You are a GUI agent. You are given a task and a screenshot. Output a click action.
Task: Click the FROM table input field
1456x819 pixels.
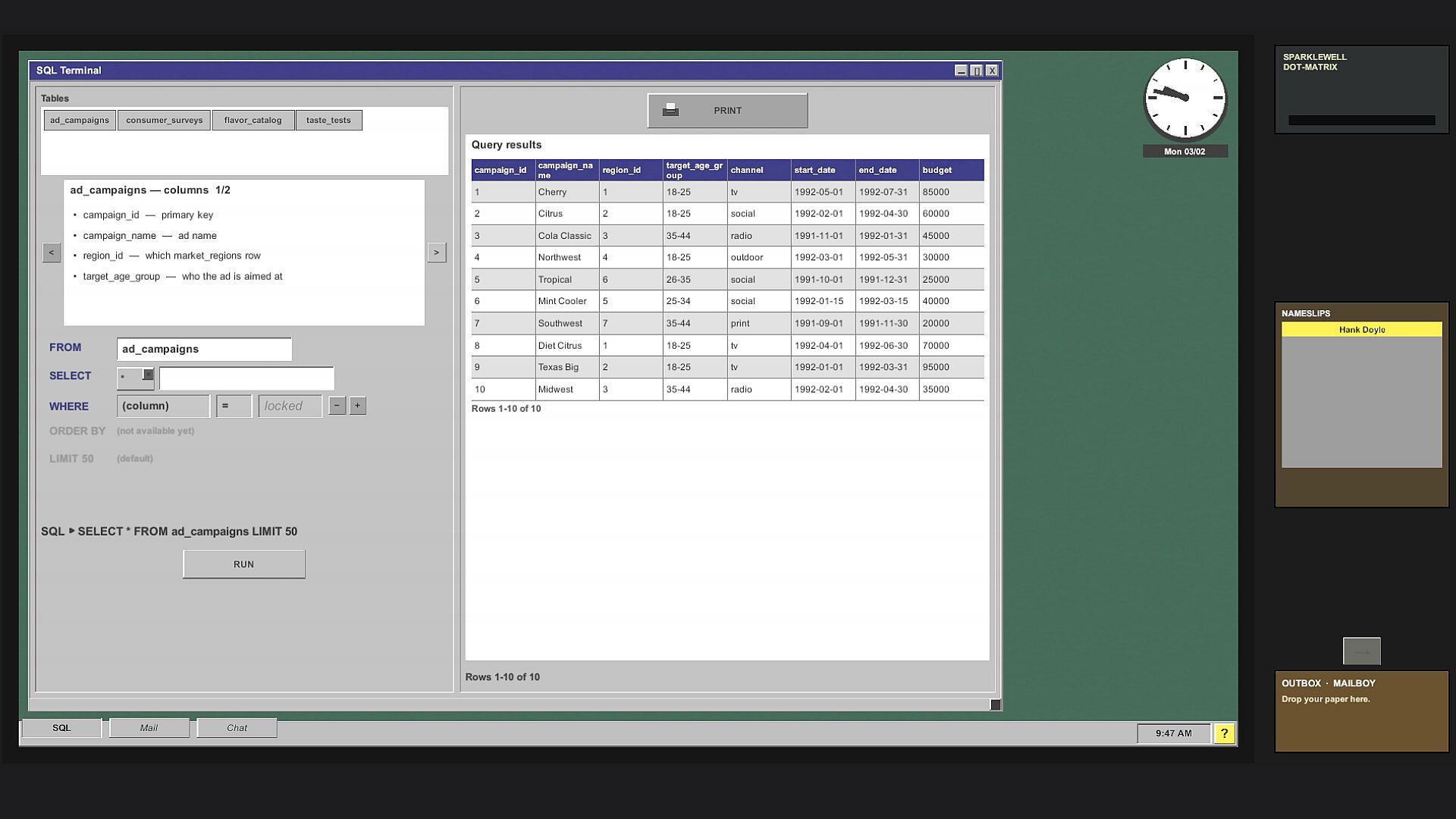coord(204,349)
